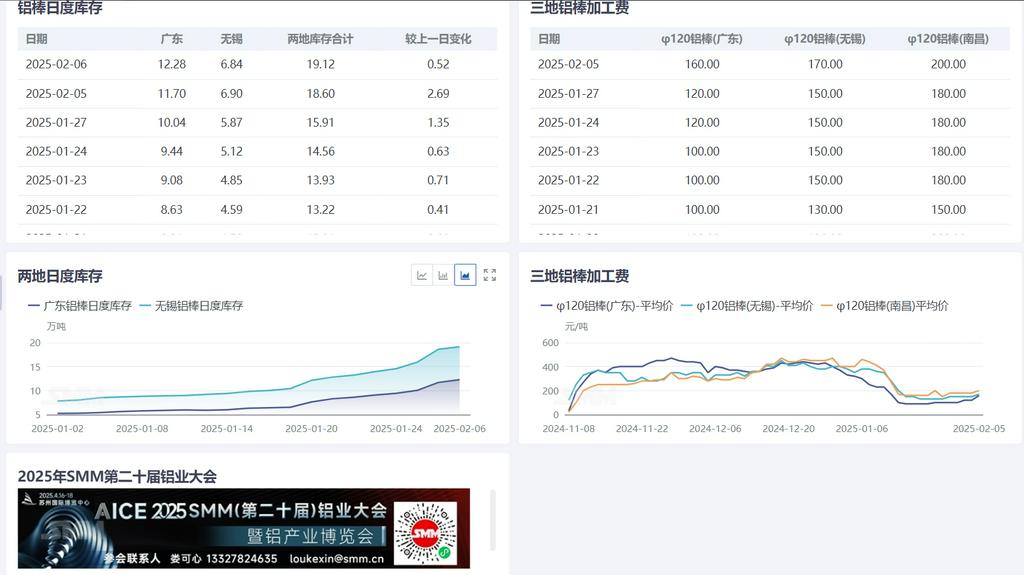Viewport: 1024px width, 575px height.
Task: Click the 两地库存合计 column header
Action: tap(320, 39)
